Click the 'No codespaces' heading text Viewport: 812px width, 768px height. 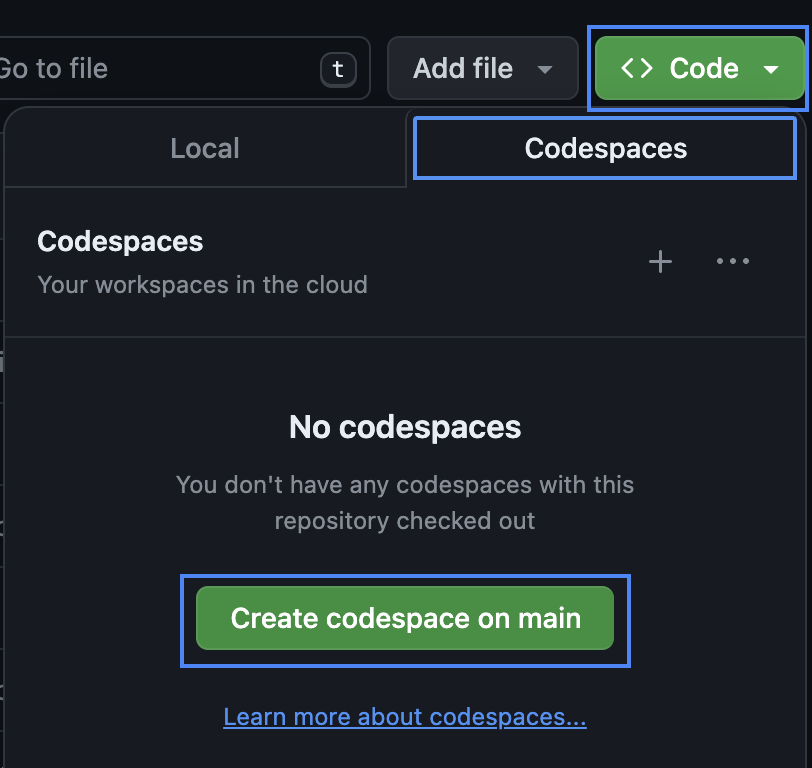click(405, 427)
